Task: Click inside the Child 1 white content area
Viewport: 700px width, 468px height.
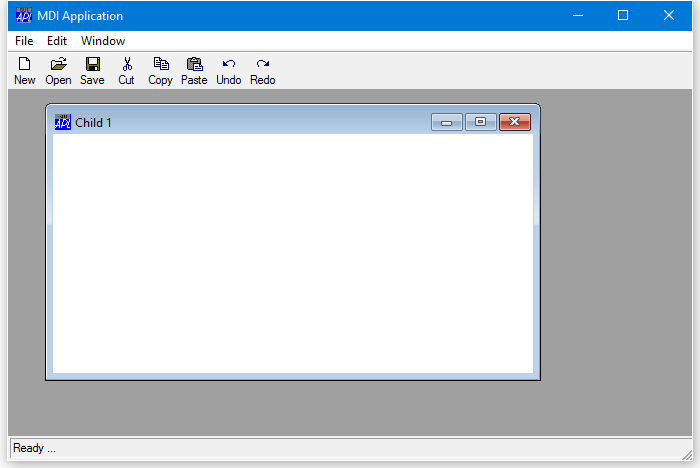Action: pos(292,254)
